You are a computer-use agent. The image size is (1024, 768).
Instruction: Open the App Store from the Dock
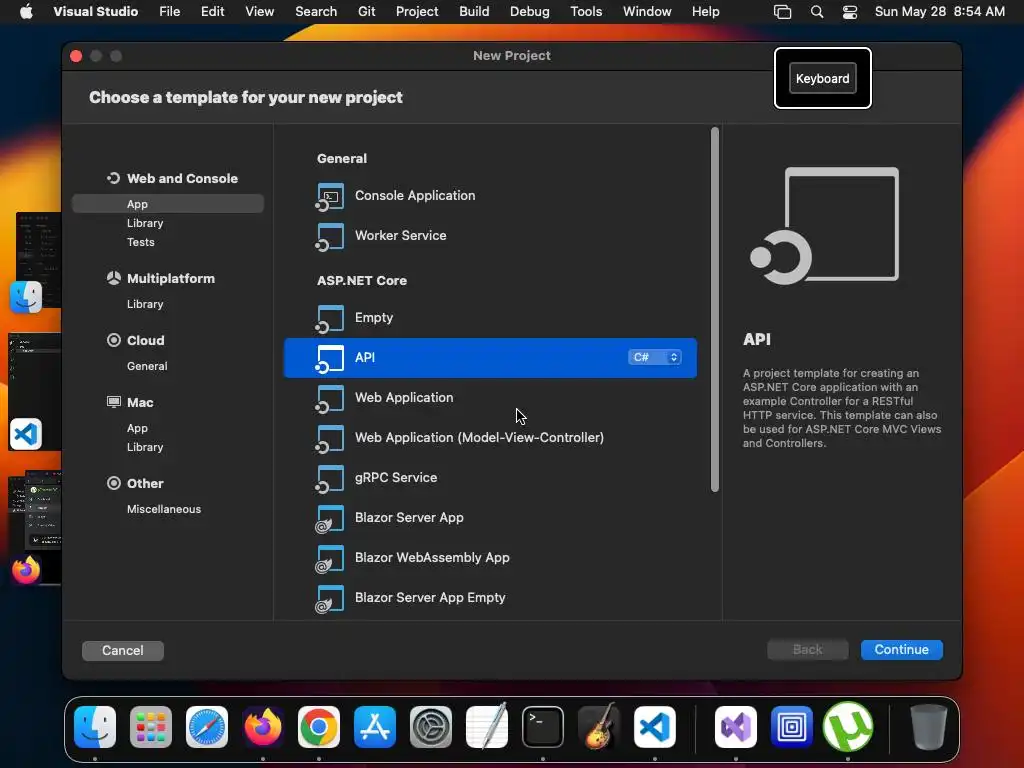point(375,727)
